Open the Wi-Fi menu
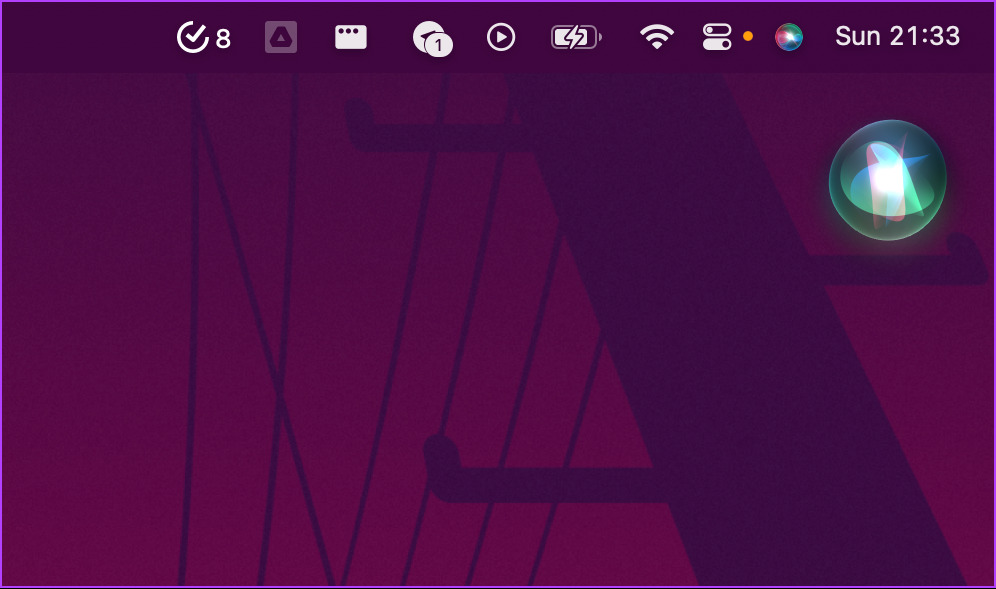 pos(657,37)
